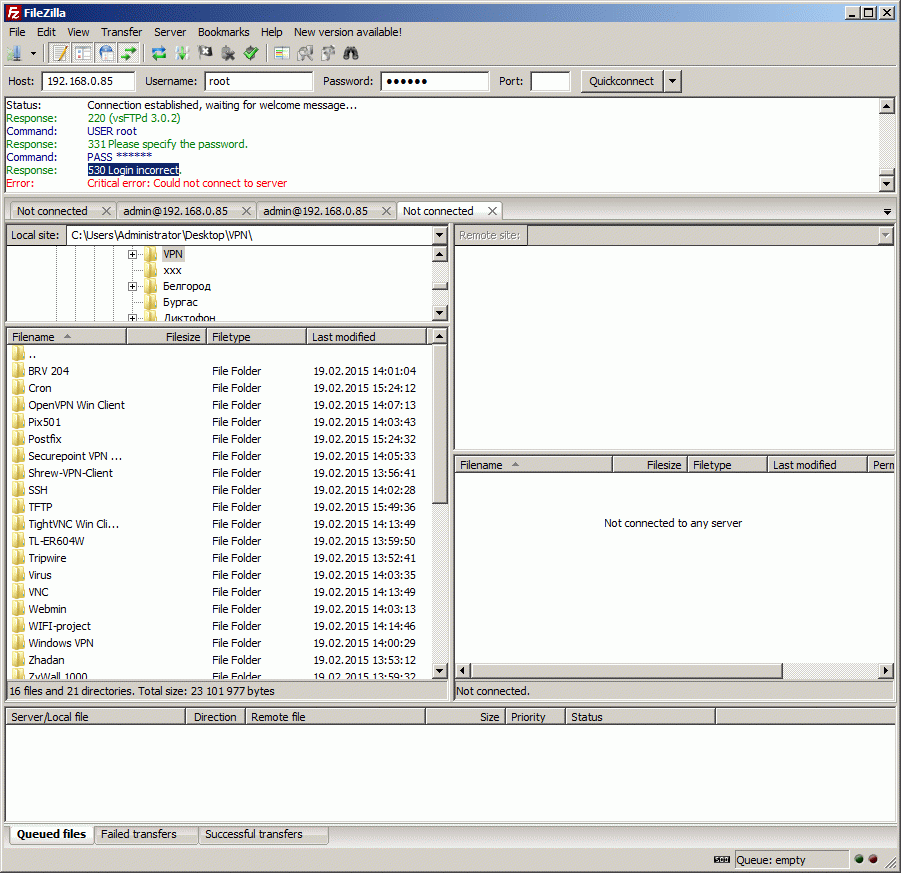
Task: Click the Port input field
Action: pyautogui.click(x=550, y=81)
